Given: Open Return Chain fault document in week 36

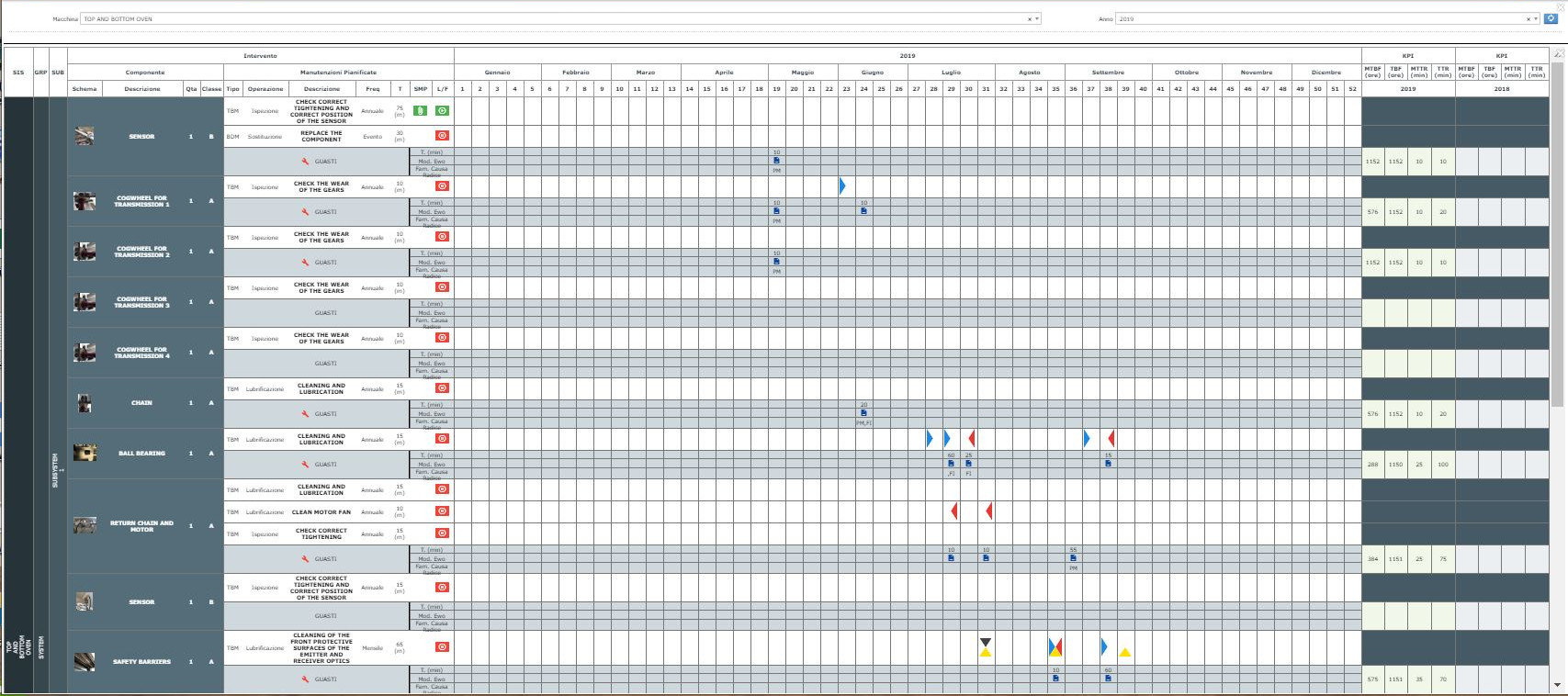Looking at the screenshot, I should tap(1073, 558).
